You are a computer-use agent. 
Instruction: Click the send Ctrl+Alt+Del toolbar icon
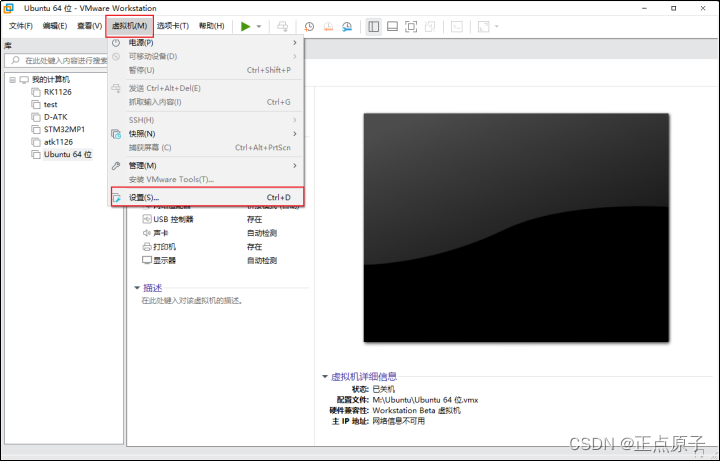pos(282,27)
